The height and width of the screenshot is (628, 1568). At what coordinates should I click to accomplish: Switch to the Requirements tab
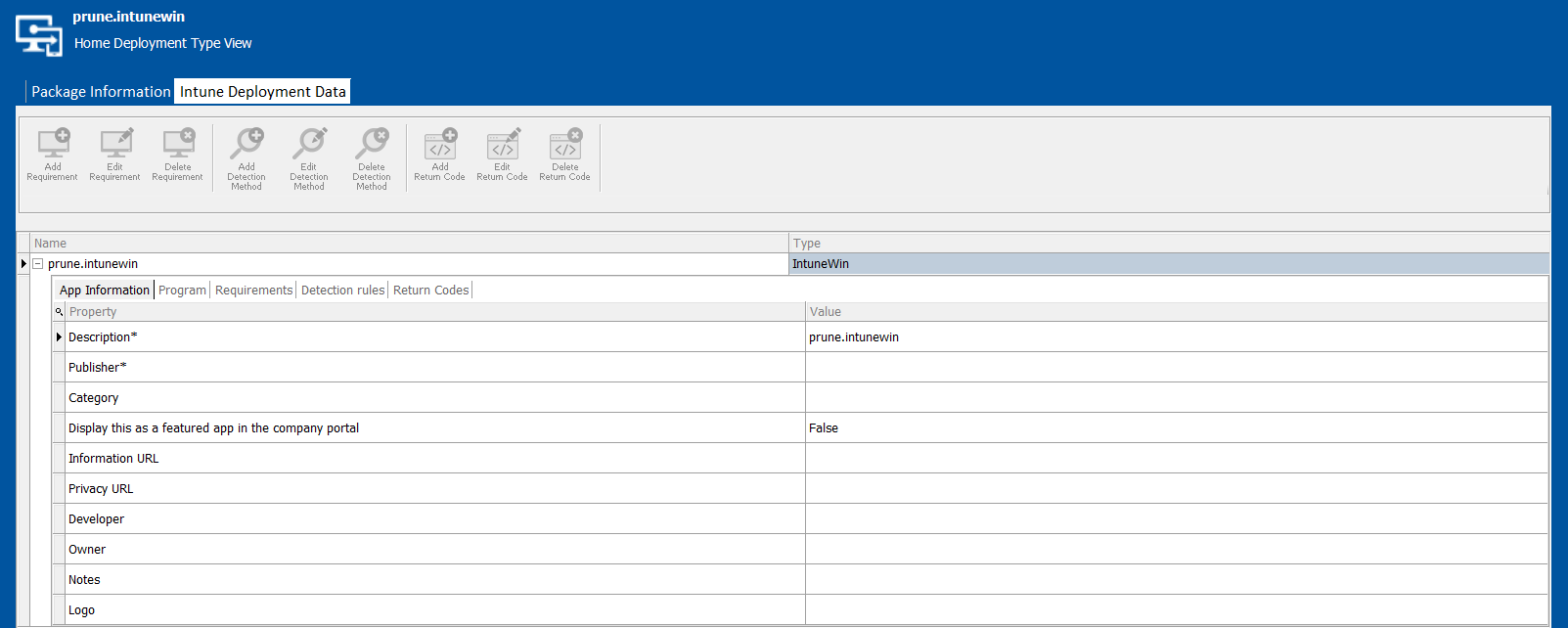point(253,291)
